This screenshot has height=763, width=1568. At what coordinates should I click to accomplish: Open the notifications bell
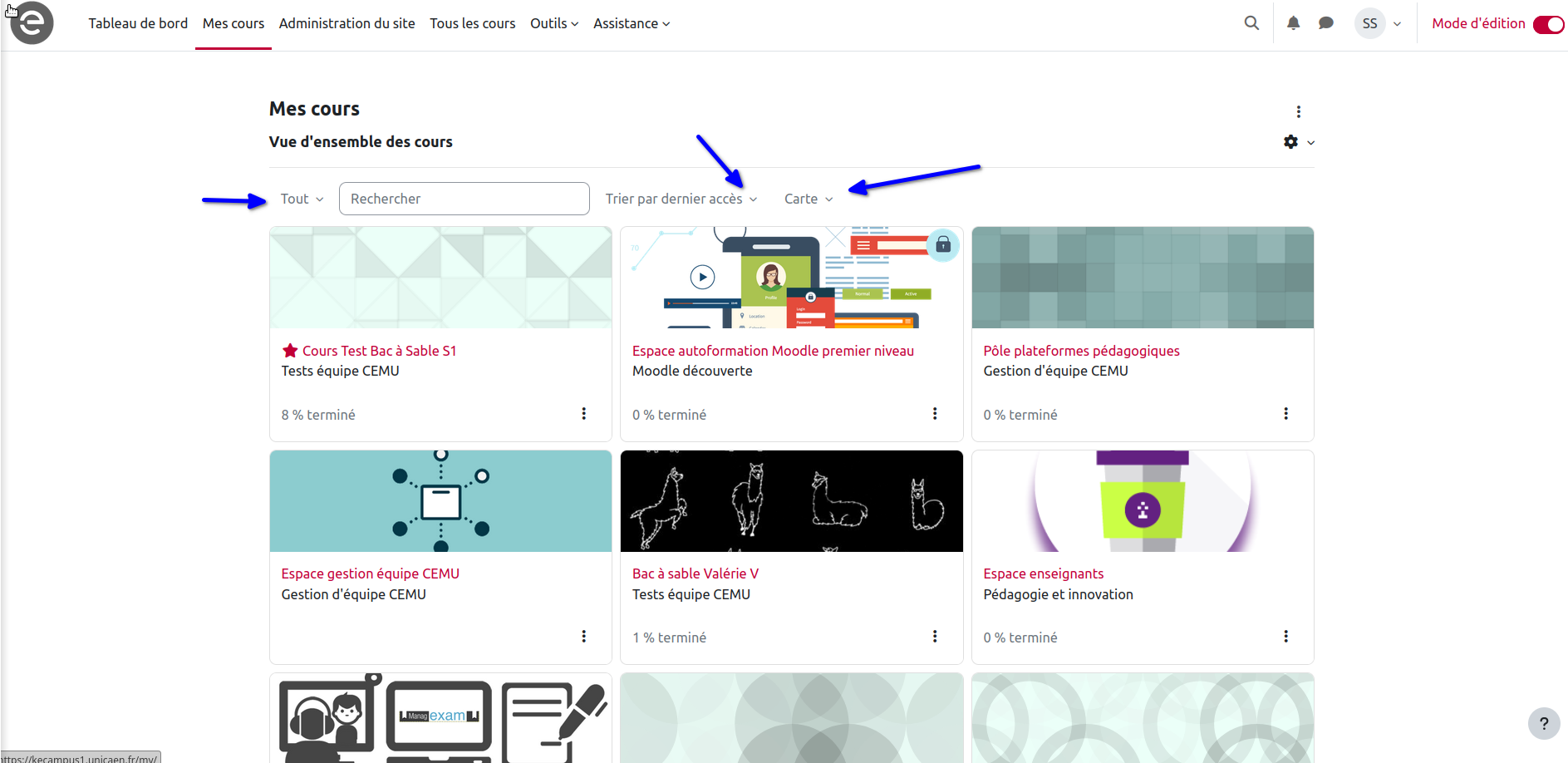tap(1293, 23)
